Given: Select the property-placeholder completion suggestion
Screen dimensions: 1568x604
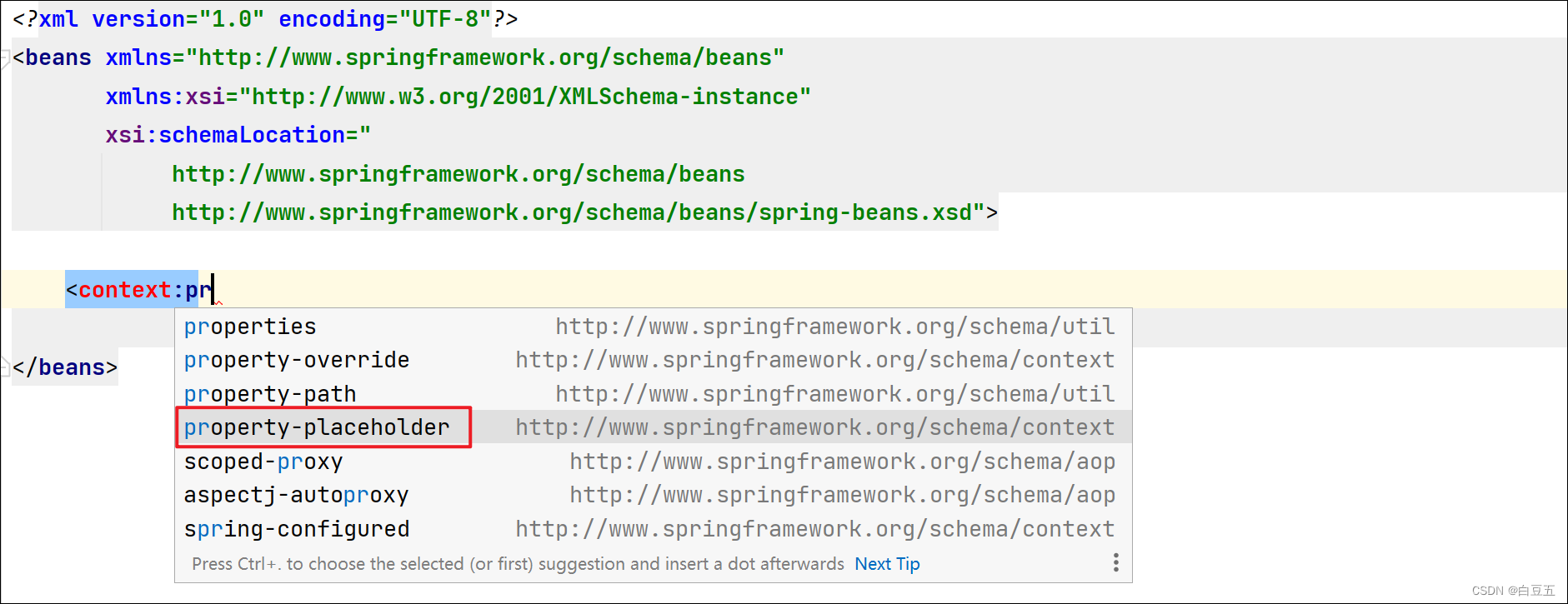Looking at the screenshot, I should coord(317,427).
